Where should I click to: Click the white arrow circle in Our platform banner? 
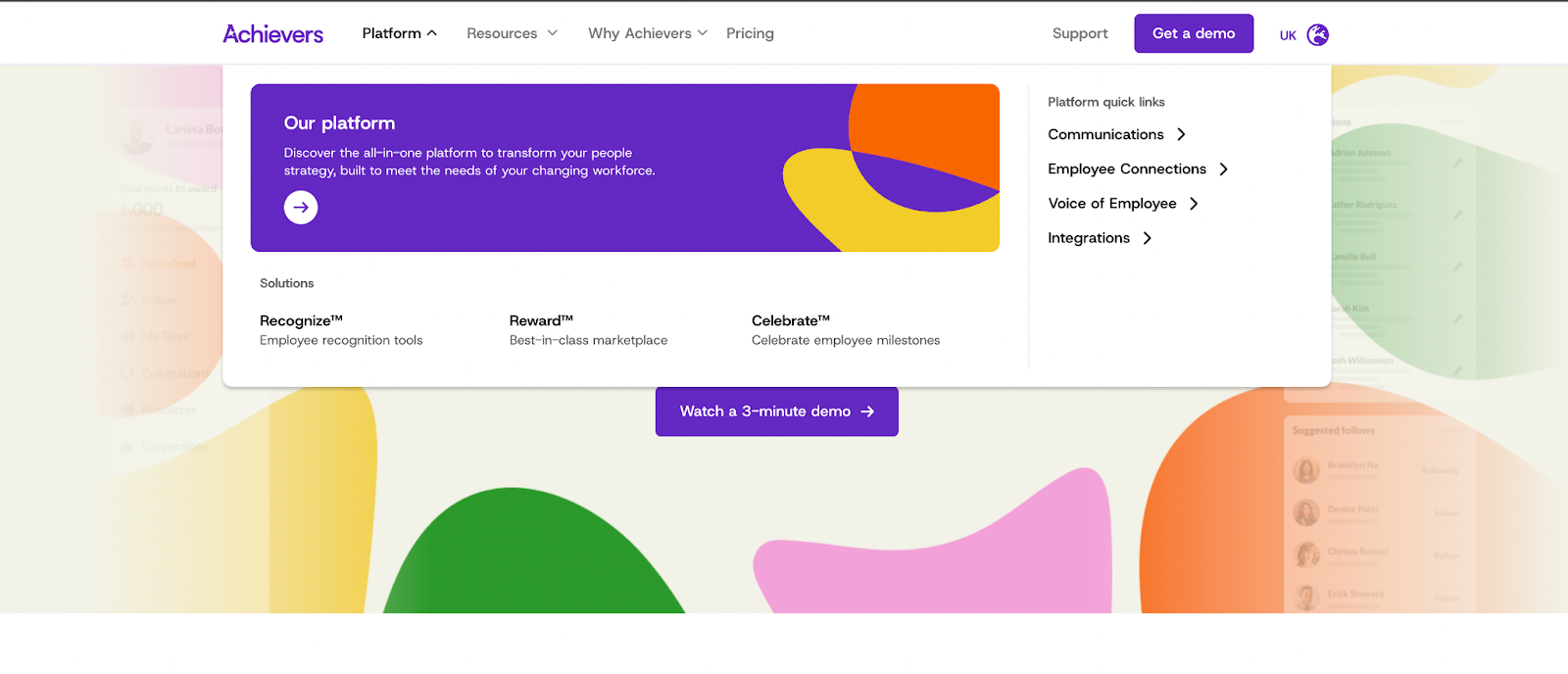tap(301, 208)
